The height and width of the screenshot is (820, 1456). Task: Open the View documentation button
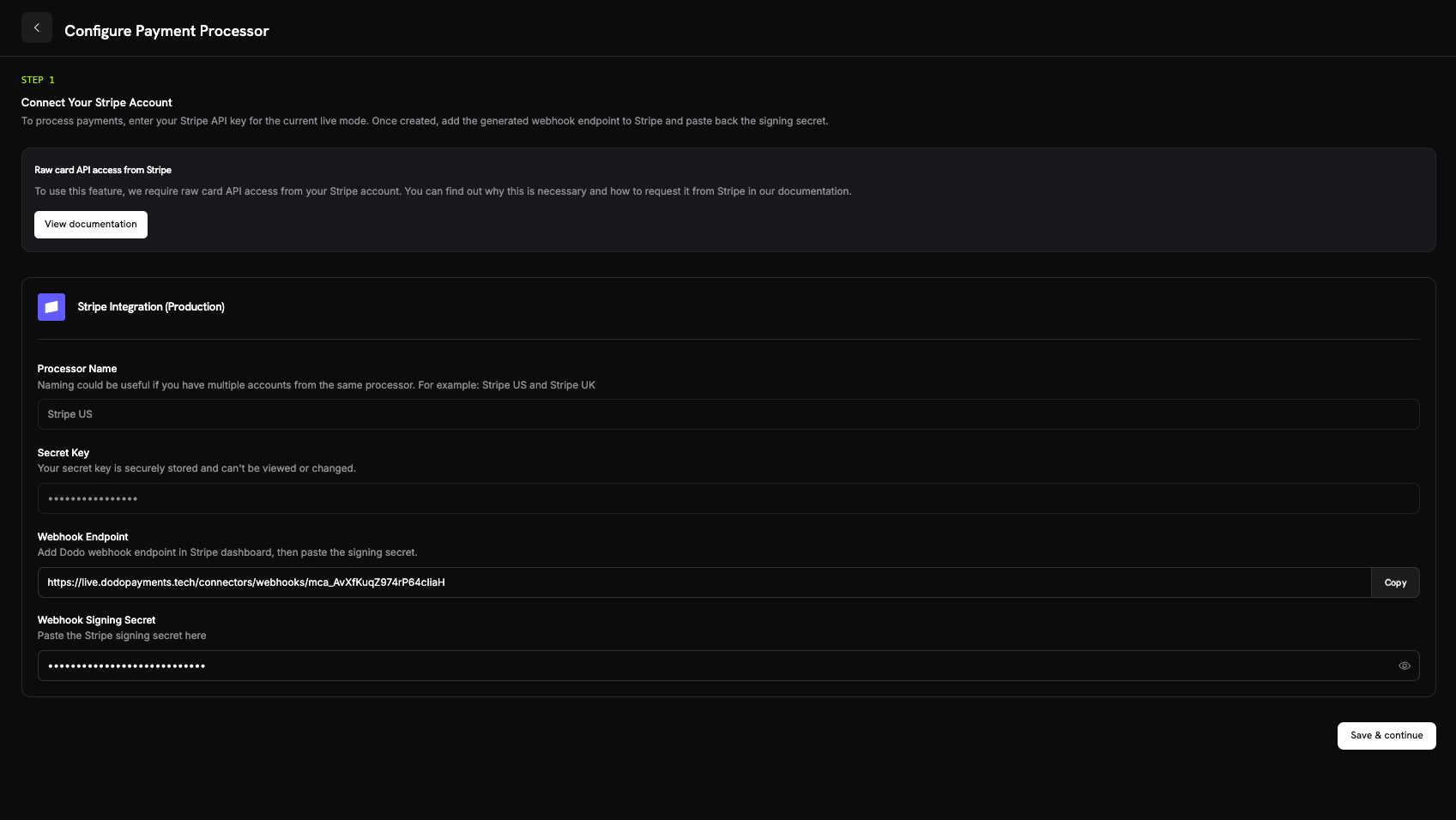(91, 225)
